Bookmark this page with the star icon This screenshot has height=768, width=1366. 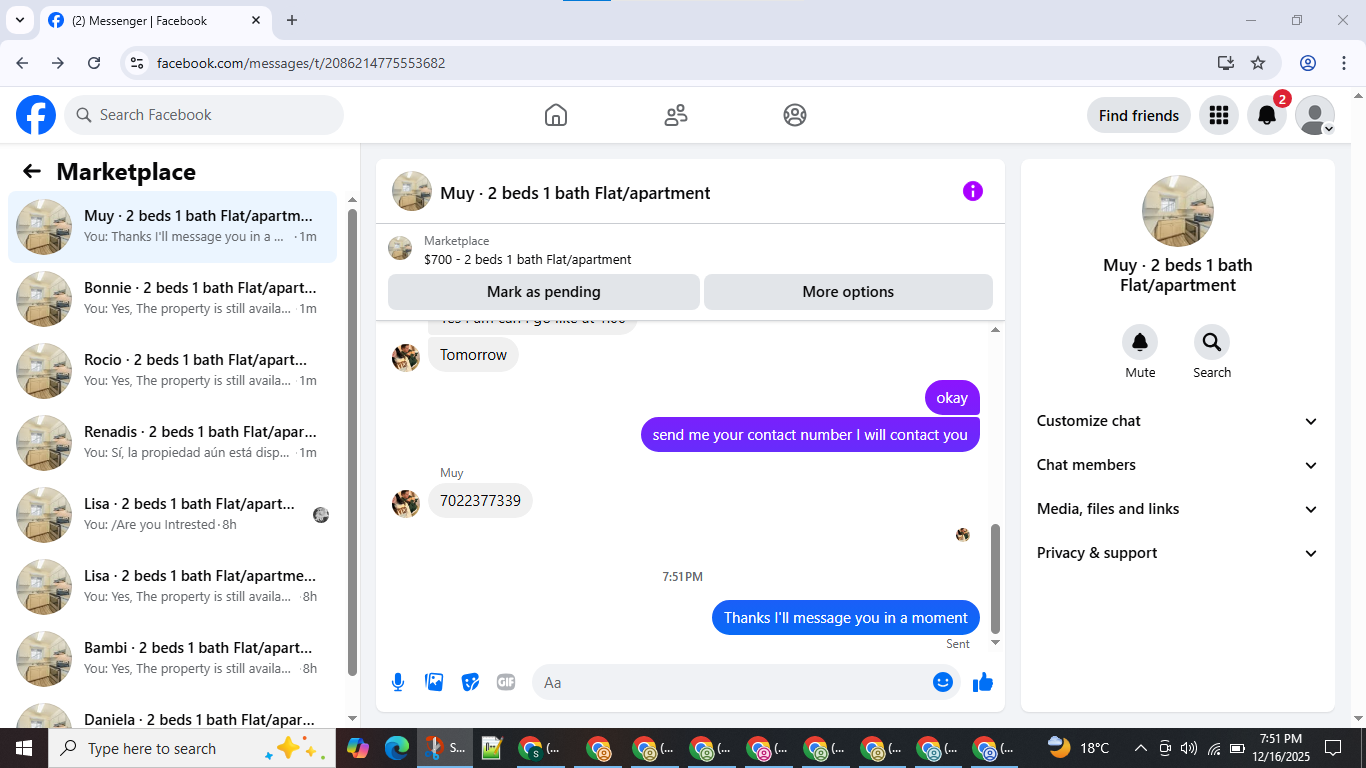tap(1258, 63)
